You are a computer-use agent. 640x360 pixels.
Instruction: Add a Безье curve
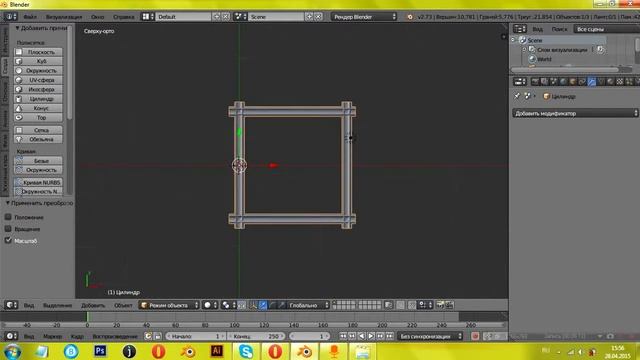pos(38,161)
